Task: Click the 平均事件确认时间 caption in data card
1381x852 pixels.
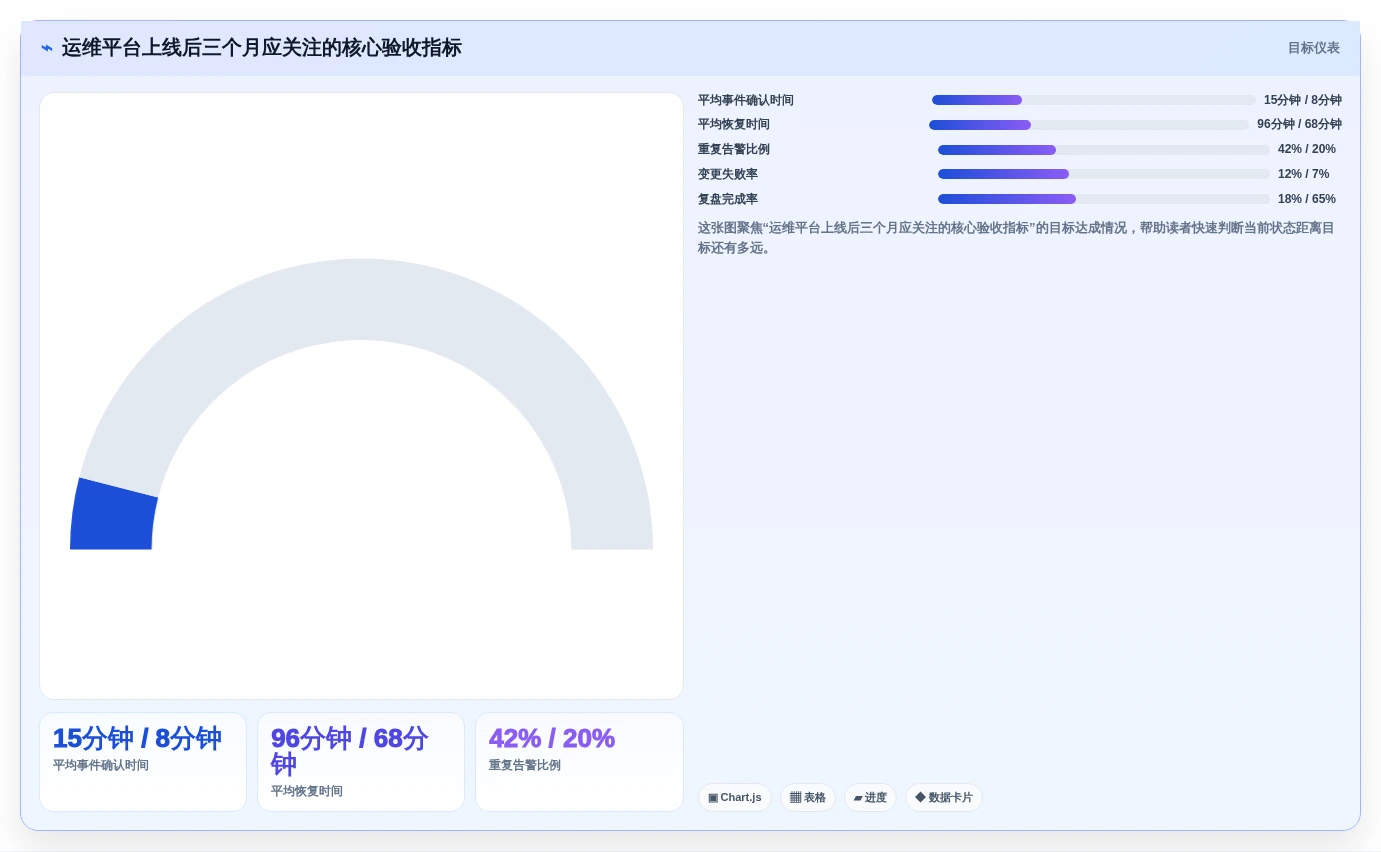Action: (x=101, y=765)
